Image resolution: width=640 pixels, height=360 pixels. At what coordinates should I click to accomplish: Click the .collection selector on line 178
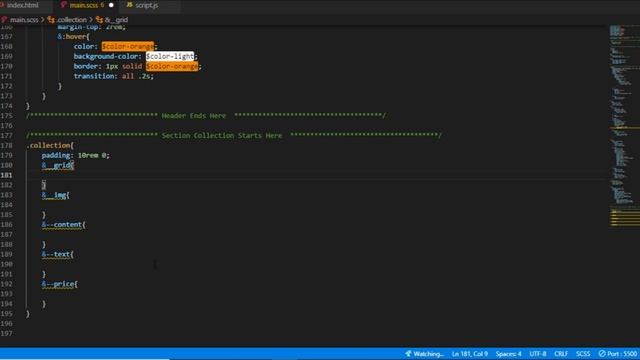50,145
